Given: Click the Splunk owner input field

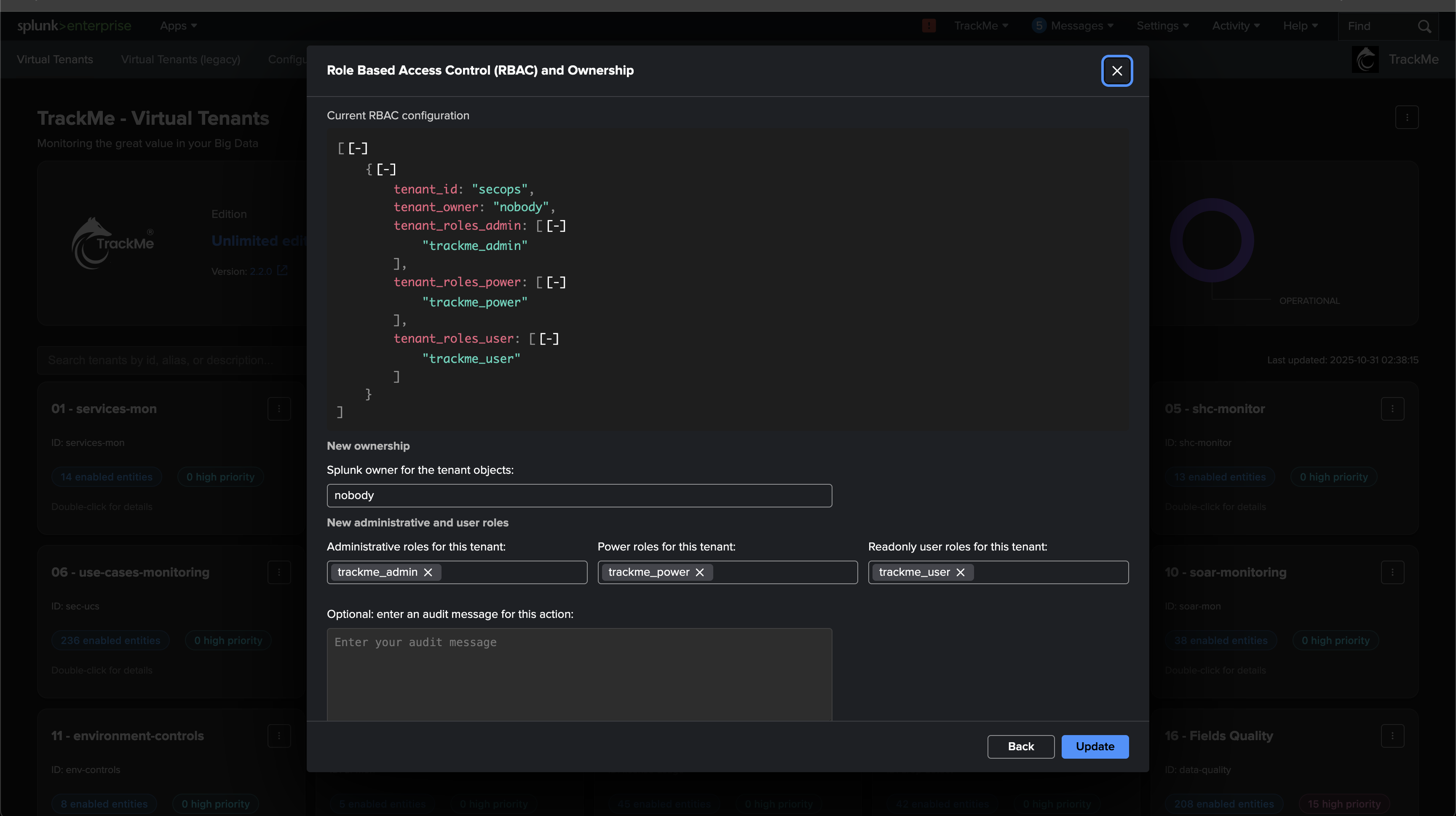Looking at the screenshot, I should coord(579,495).
